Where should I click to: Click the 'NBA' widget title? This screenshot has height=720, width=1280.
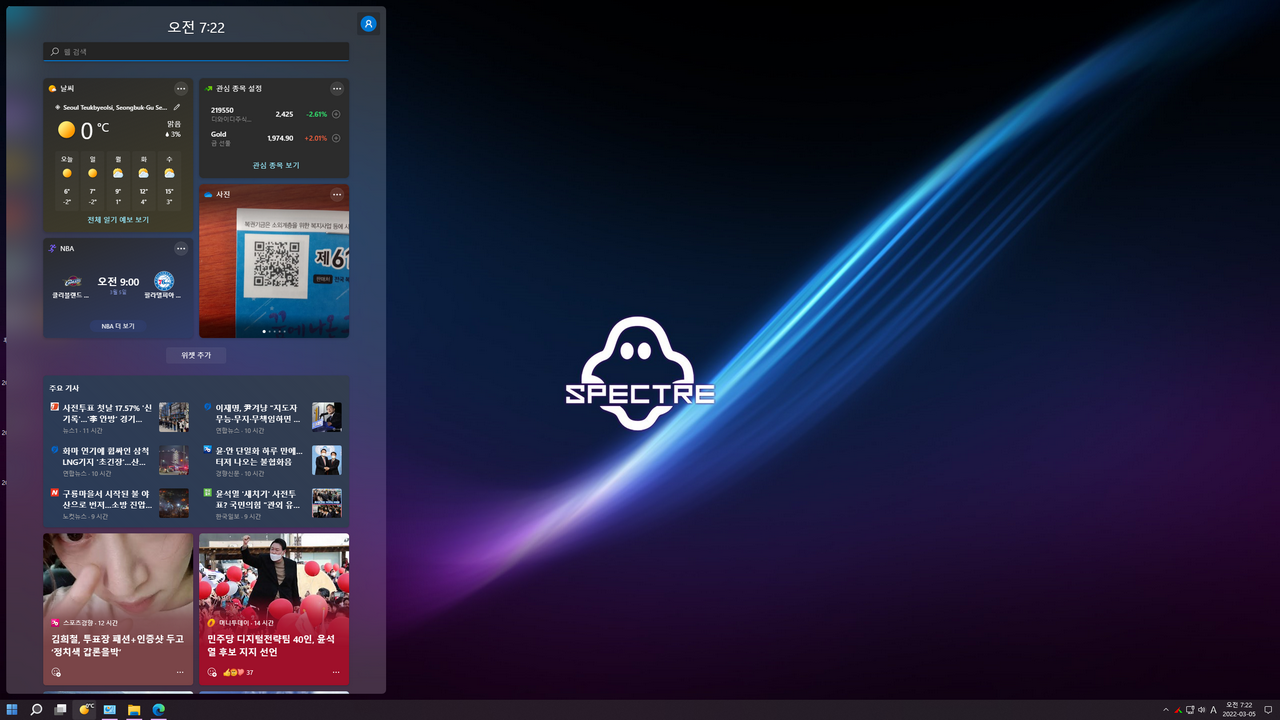(x=67, y=248)
